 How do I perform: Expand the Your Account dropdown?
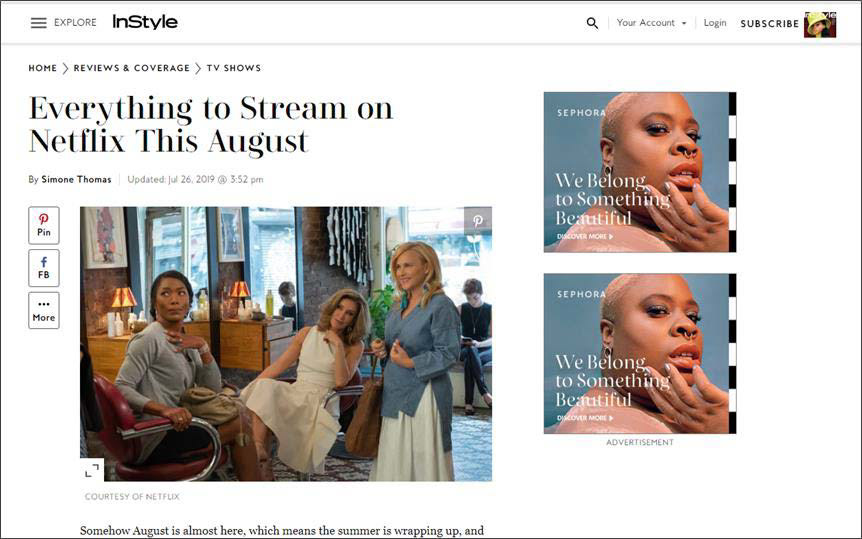point(651,23)
